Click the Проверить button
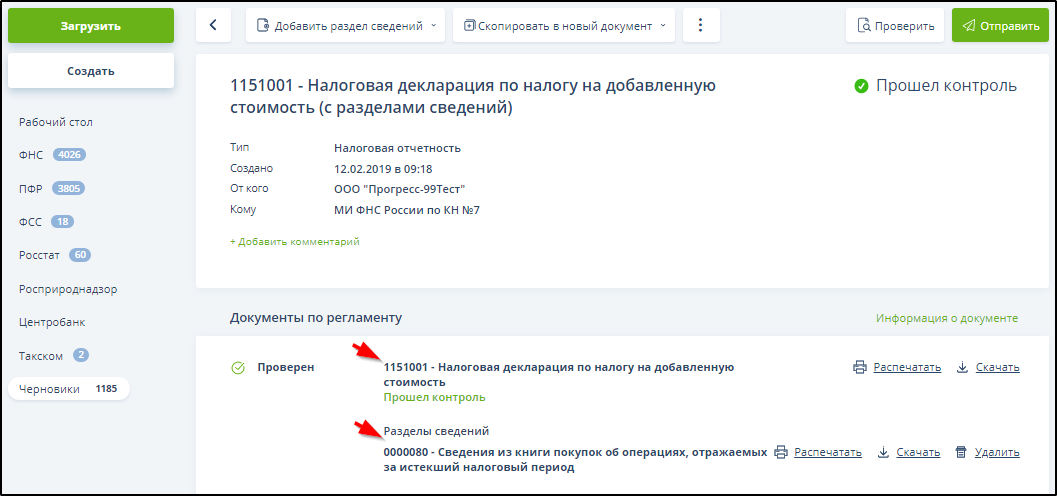The width and height of the screenshot is (1057, 496). pos(895,26)
